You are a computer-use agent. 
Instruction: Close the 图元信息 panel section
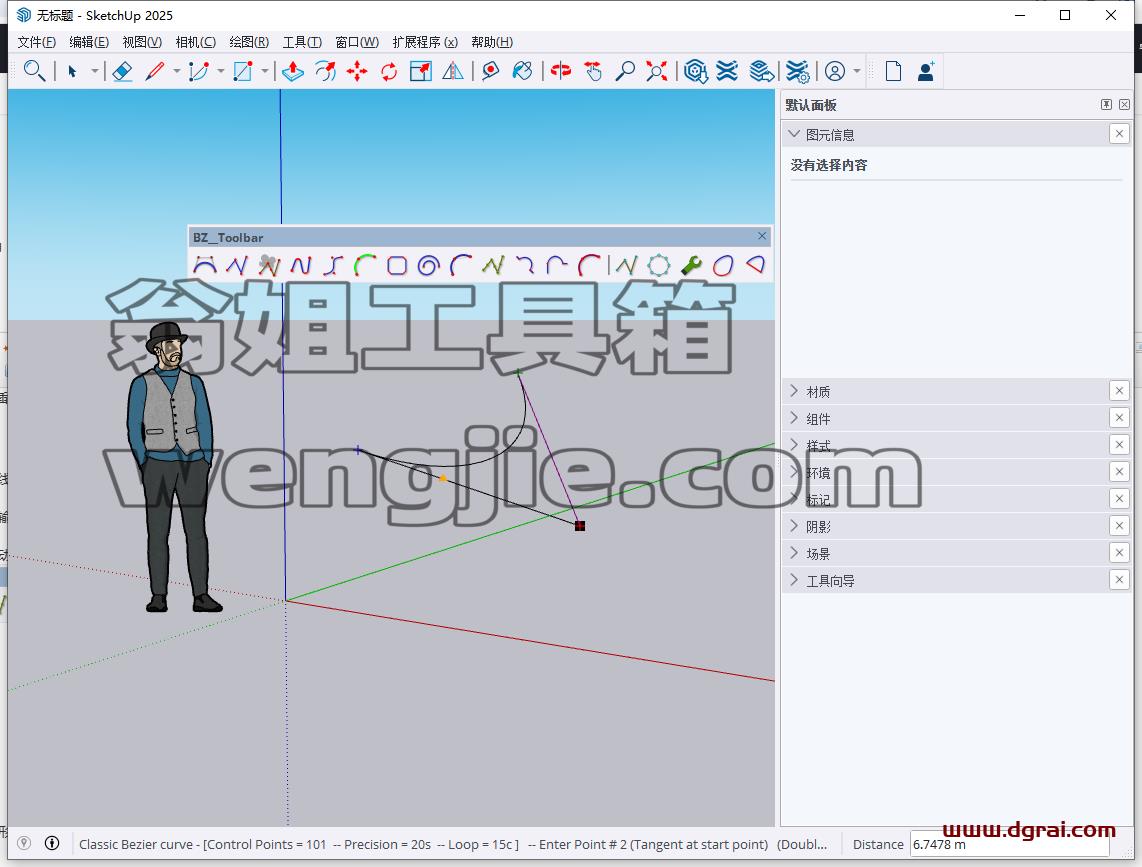[1119, 133]
